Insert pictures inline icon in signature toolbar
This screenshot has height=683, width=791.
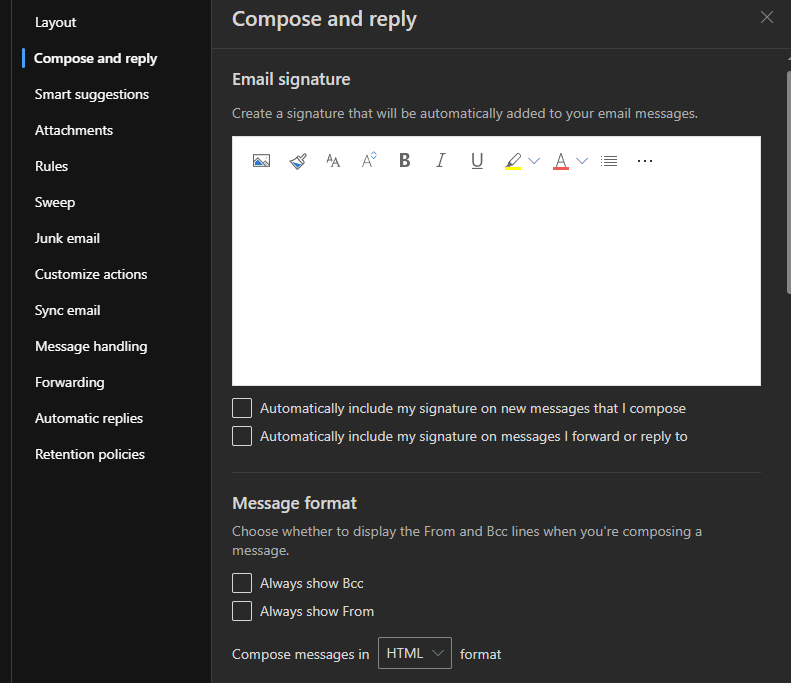(x=261, y=161)
